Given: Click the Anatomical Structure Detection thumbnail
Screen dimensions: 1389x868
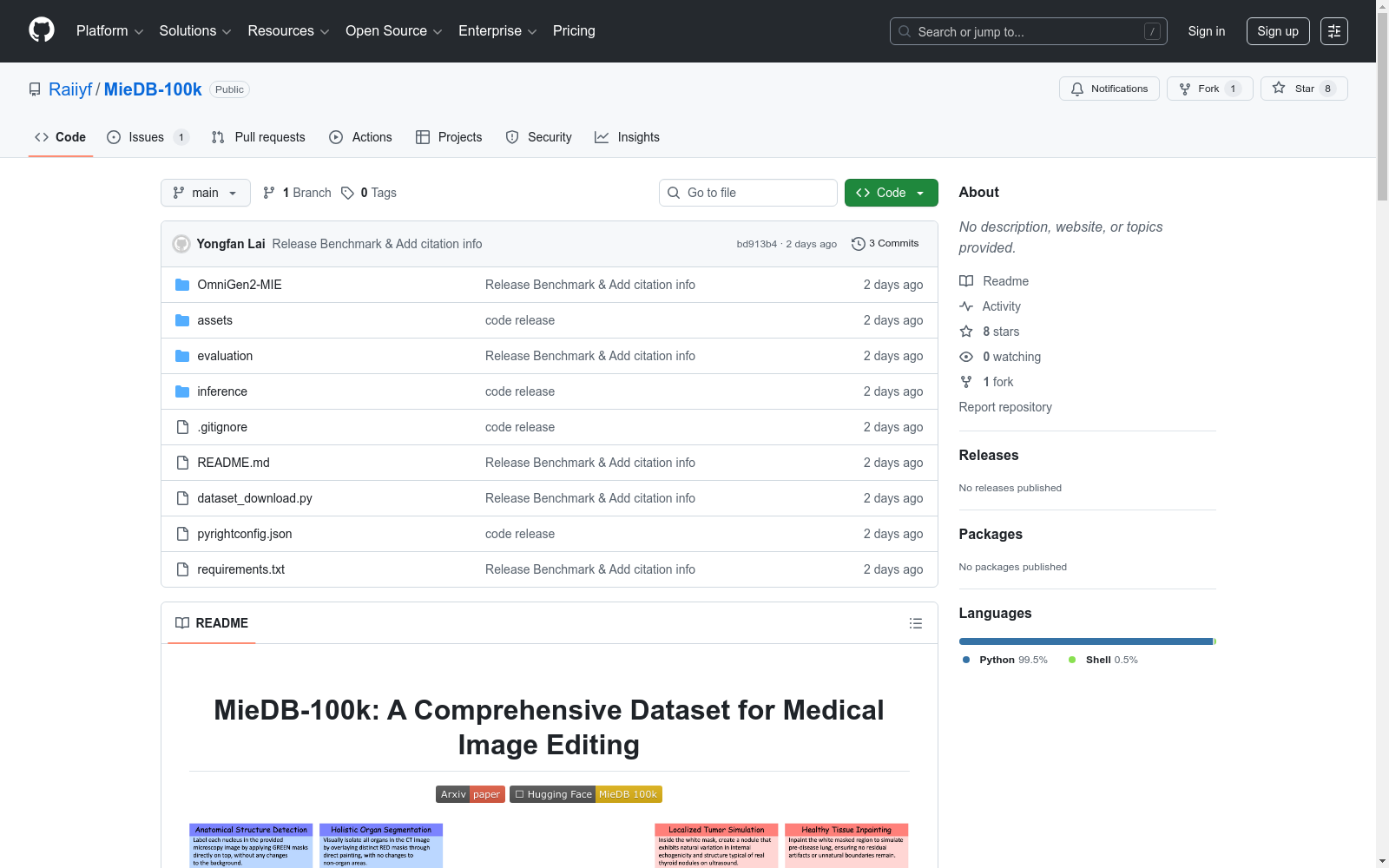Looking at the screenshot, I should (x=251, y=845).
